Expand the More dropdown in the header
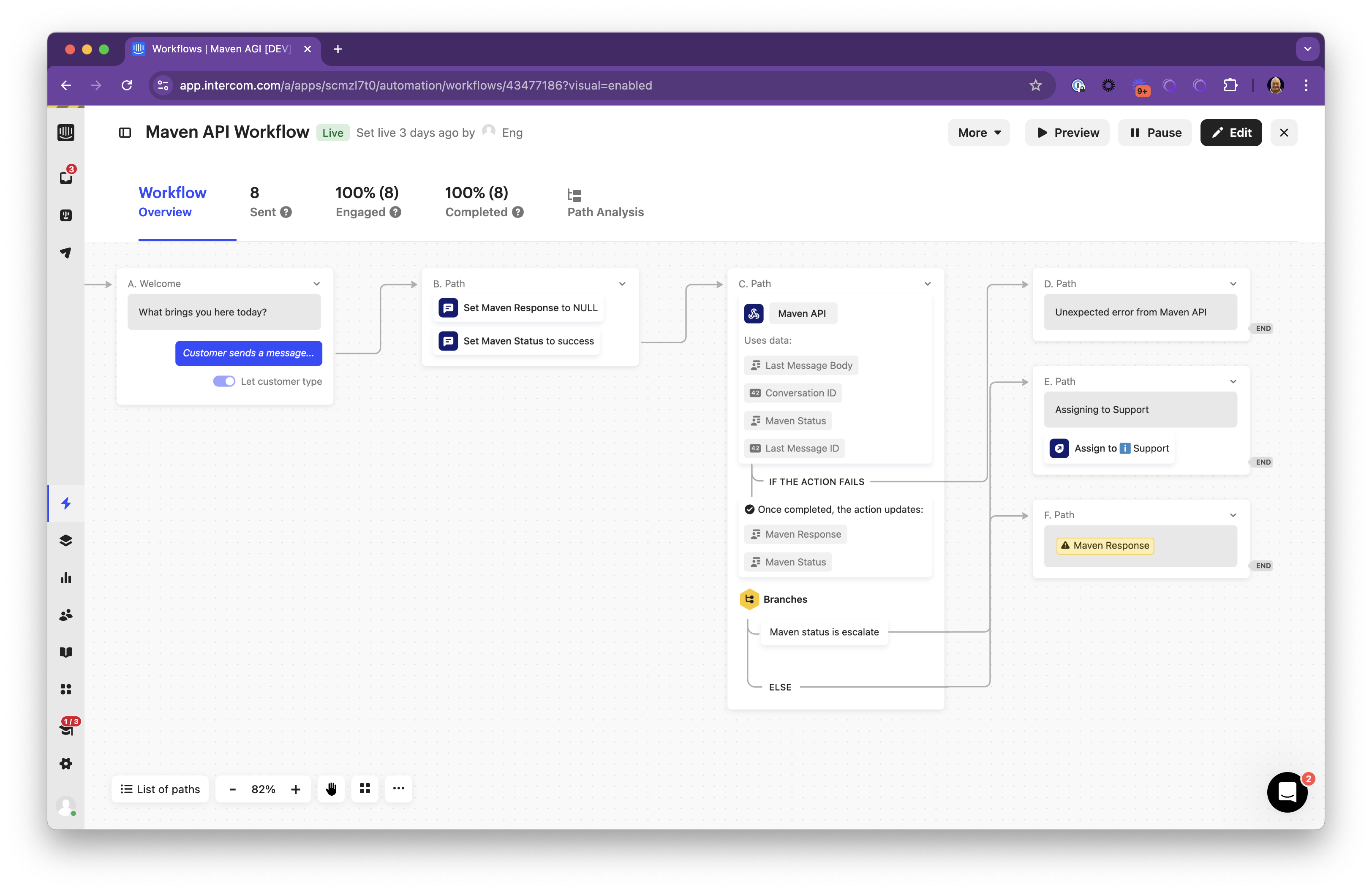 click(978, 133)
